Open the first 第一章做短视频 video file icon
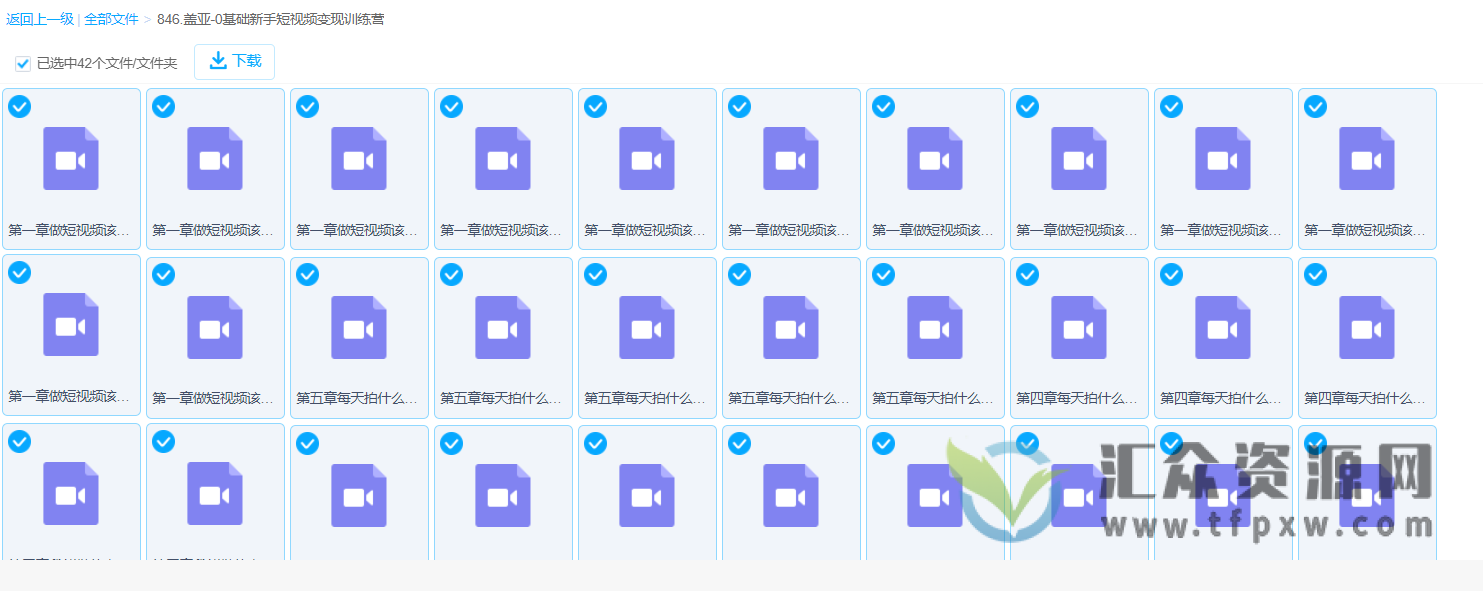 tap(70, 158)
